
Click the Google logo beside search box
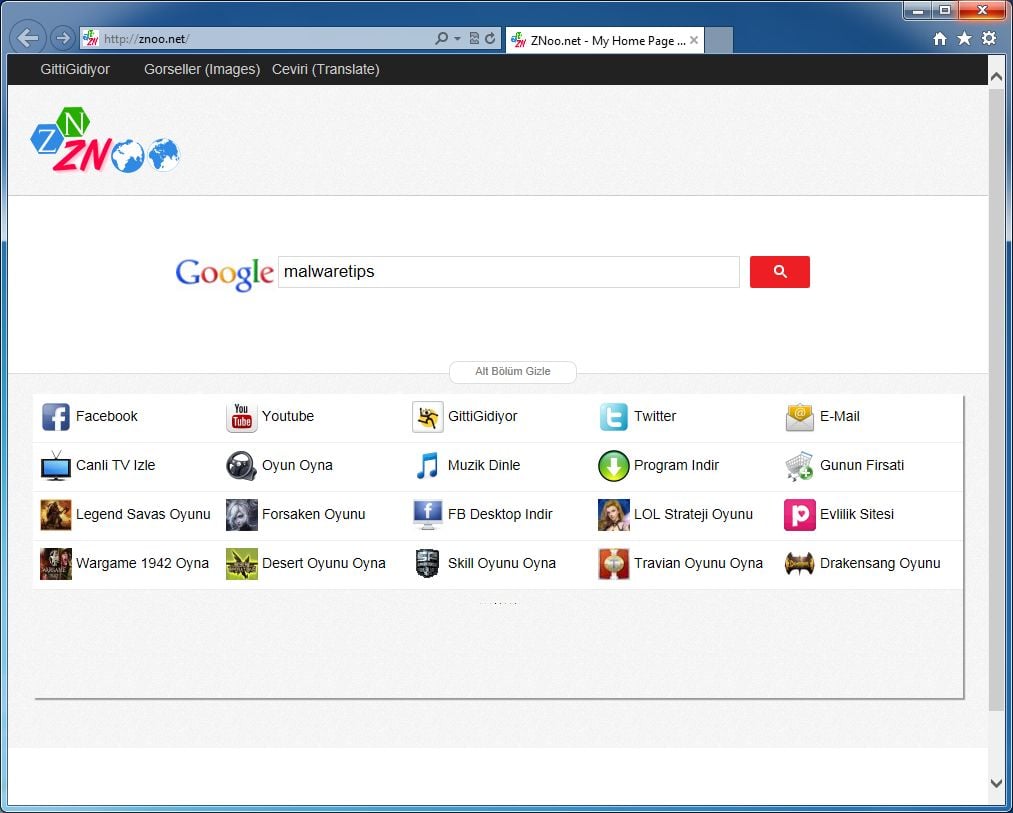[224, 274]
